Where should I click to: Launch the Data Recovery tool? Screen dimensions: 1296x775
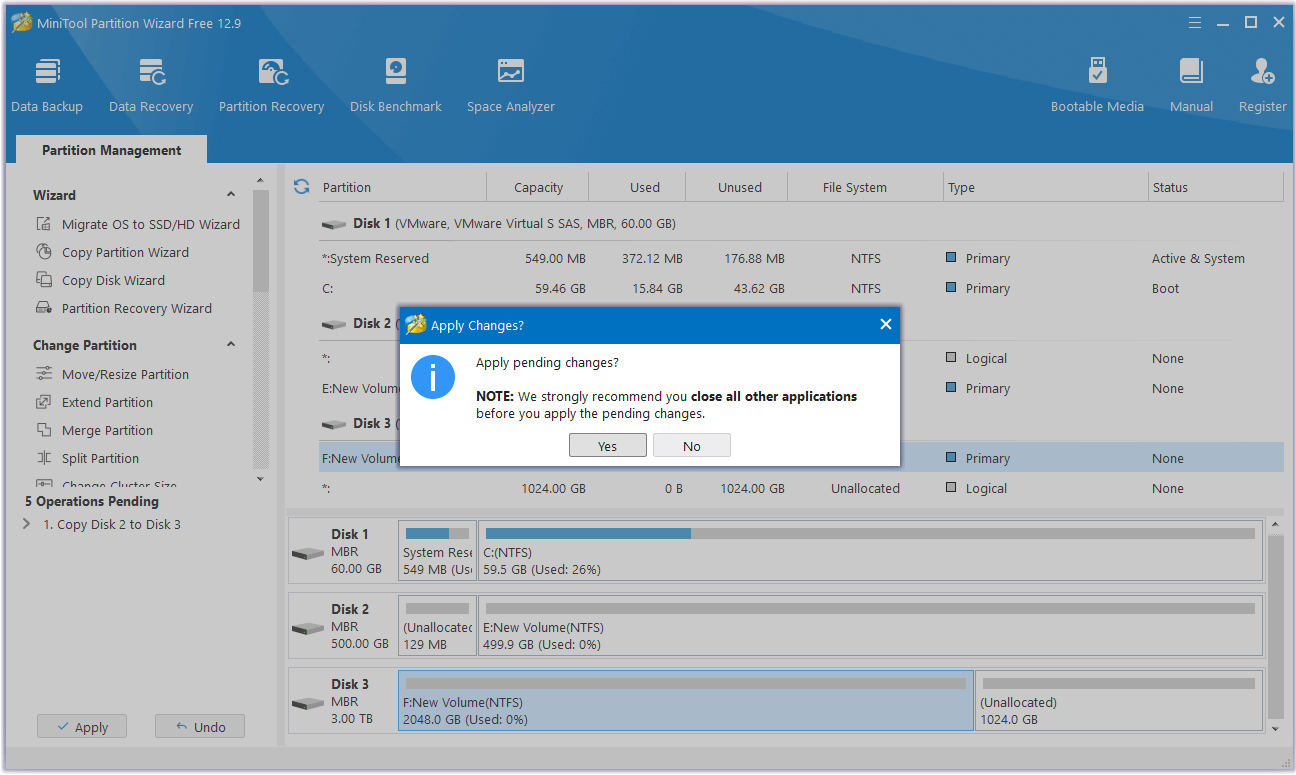[151, 85]
